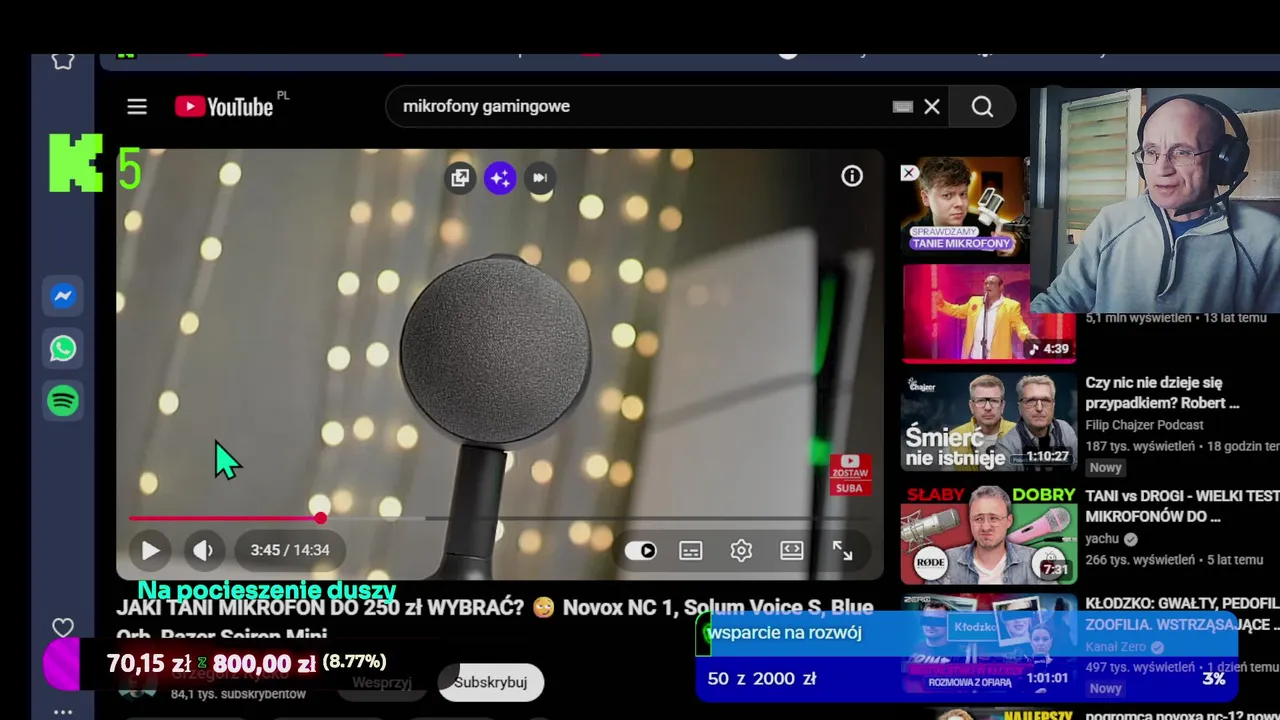
Task: Open the YouTube hamburger guide menu
Action: pos(137,107)
